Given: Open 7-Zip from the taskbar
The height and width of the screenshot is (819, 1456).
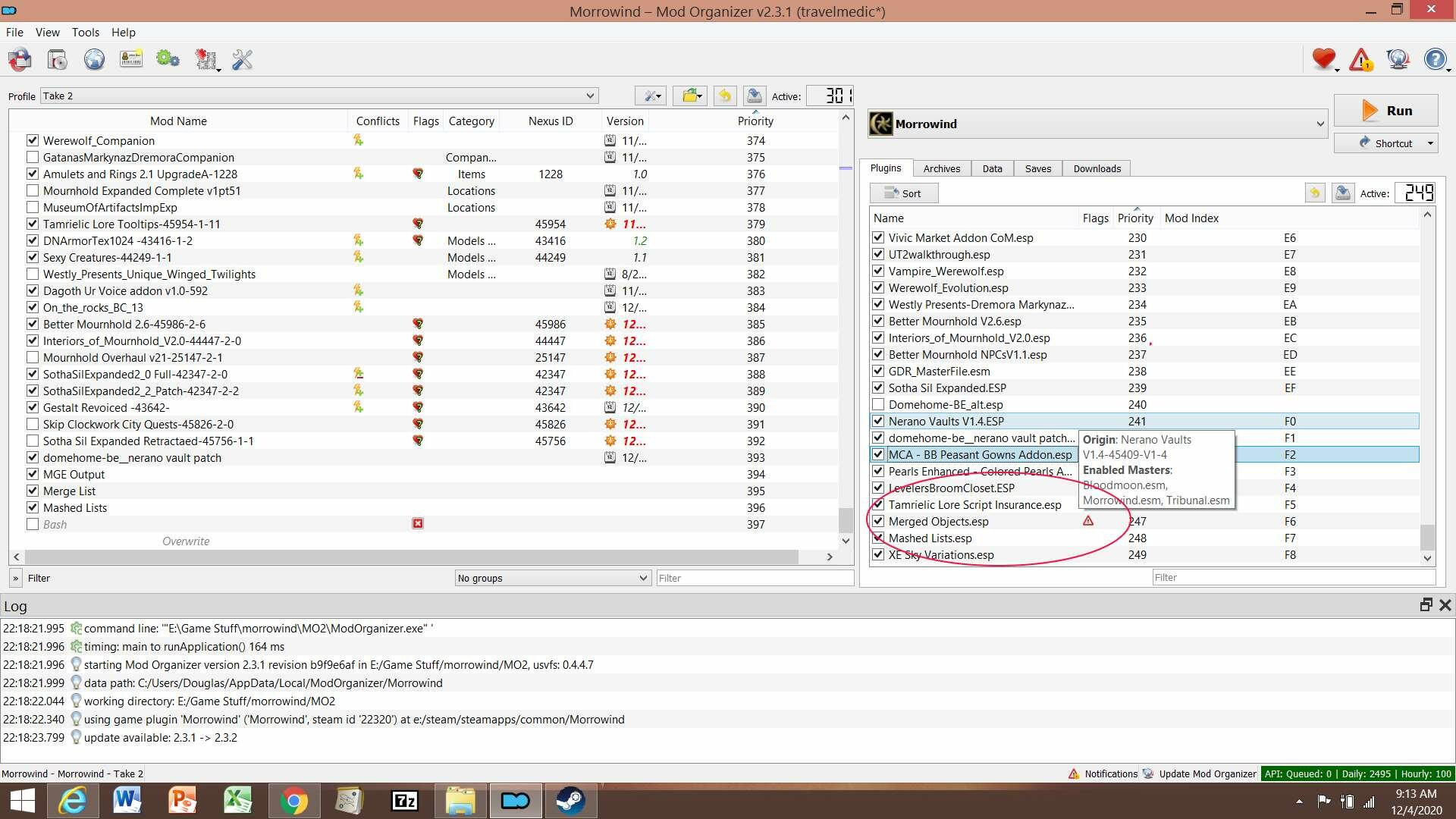Looking at the screenshot, I should pos(404,801).
